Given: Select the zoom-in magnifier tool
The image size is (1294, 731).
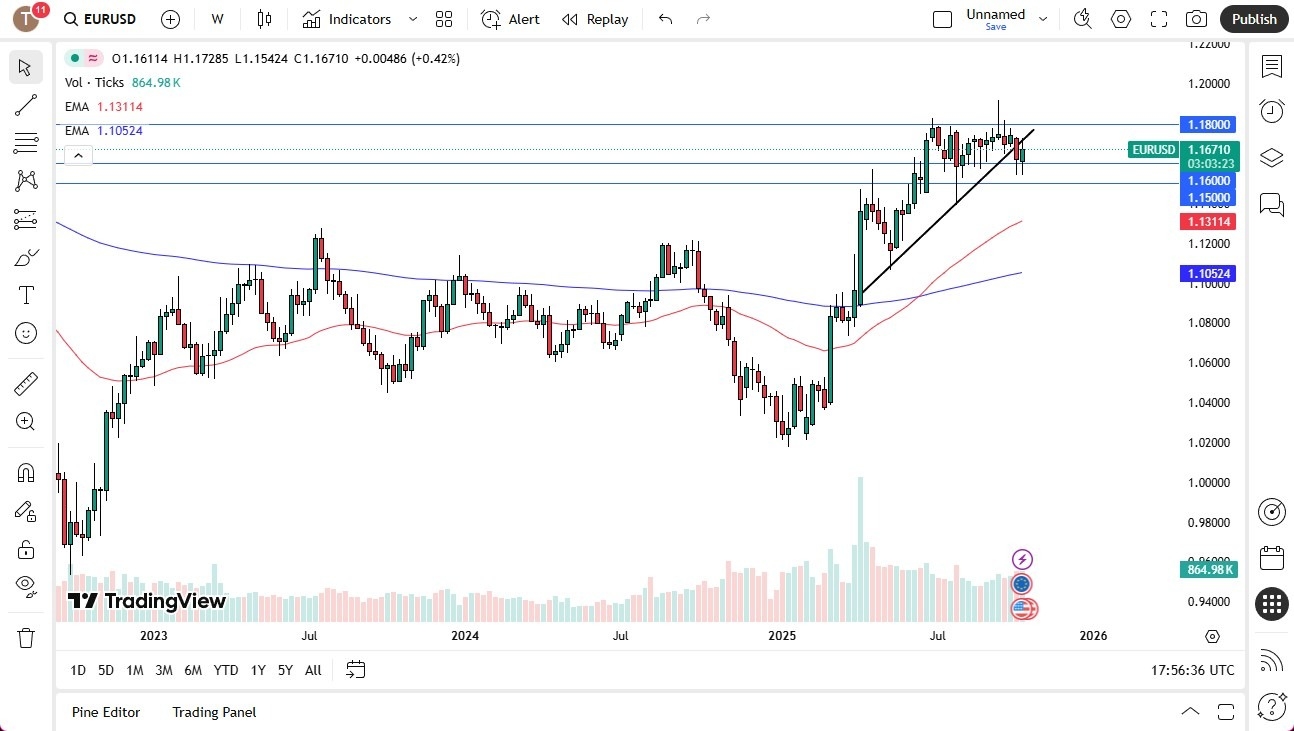Looking at the screenshot, I should (x=26, y=421).
